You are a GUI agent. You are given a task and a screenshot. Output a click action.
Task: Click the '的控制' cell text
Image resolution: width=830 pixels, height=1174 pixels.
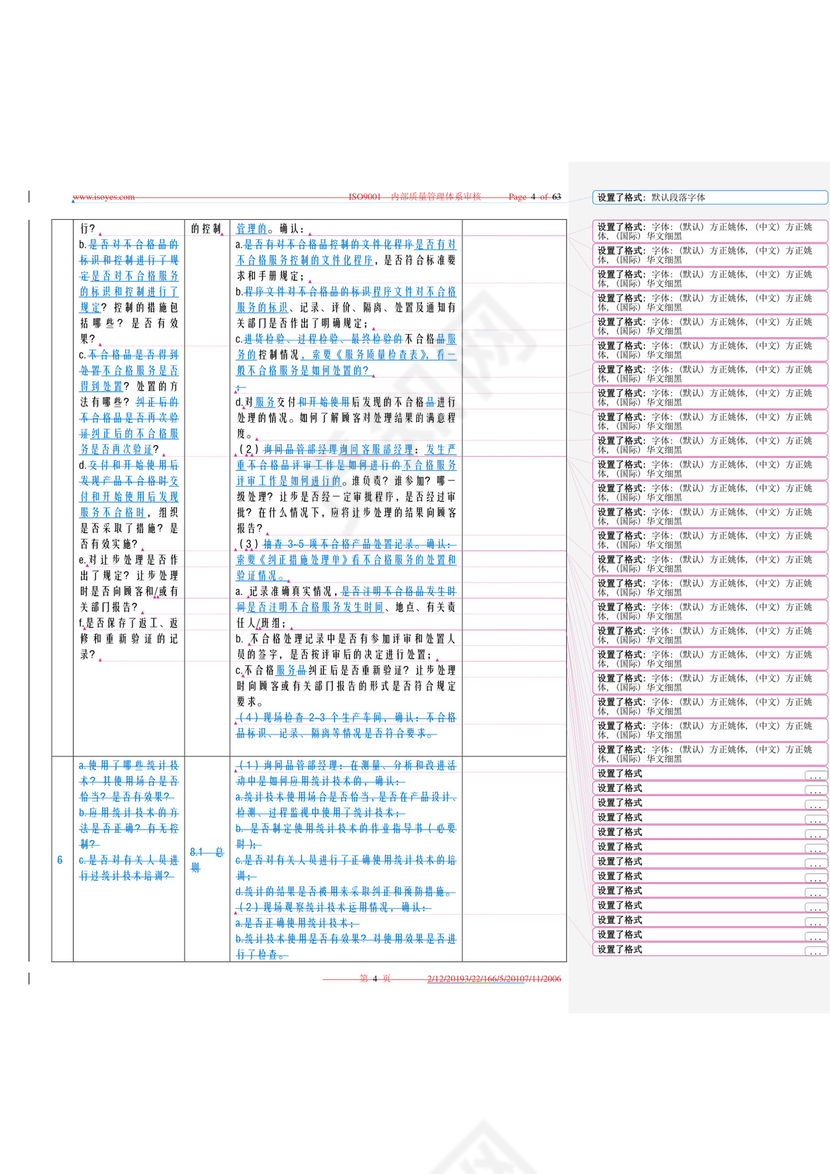pyautogui.click(x=204, y=229)
